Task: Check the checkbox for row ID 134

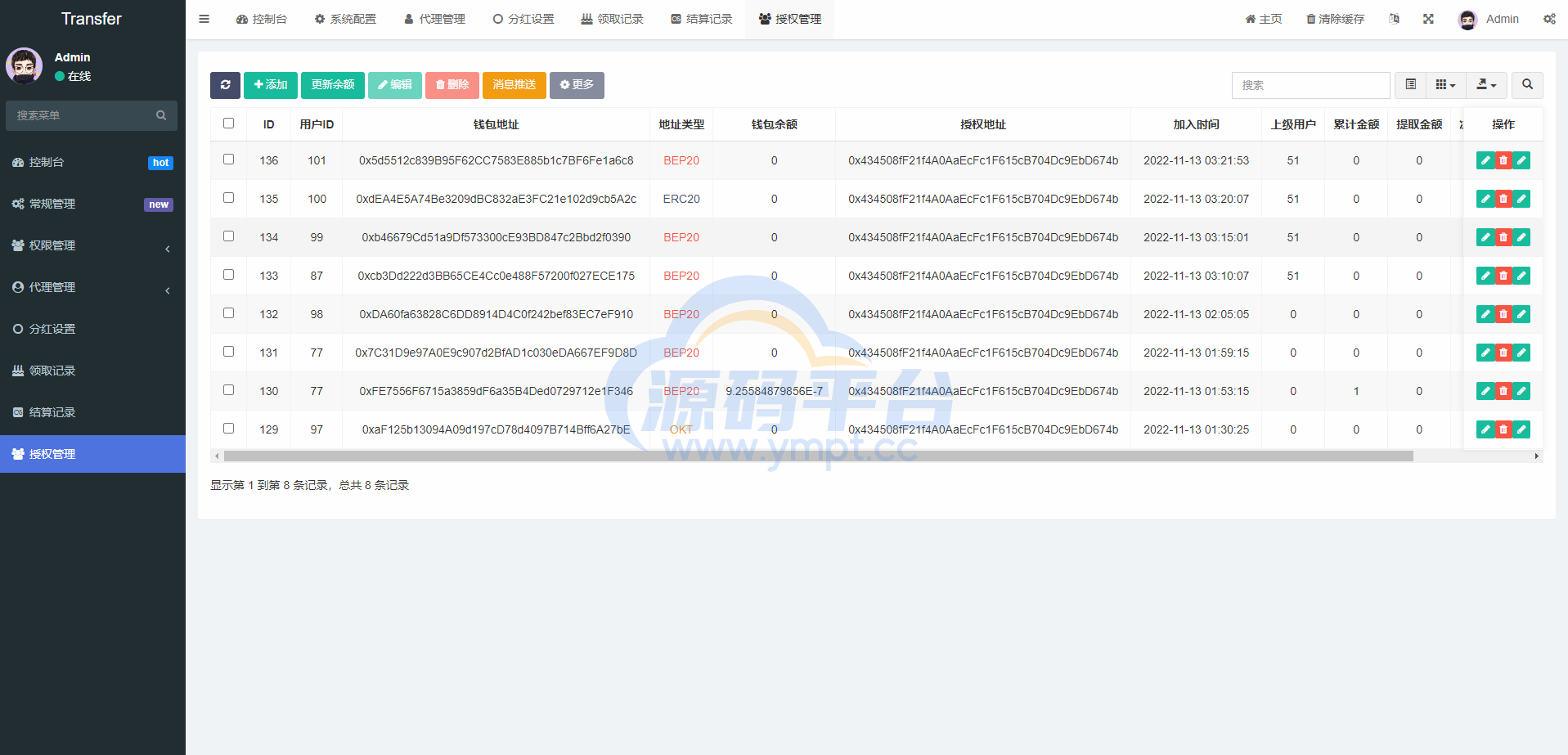Action: pyautogui.click(x=229, y=236)
